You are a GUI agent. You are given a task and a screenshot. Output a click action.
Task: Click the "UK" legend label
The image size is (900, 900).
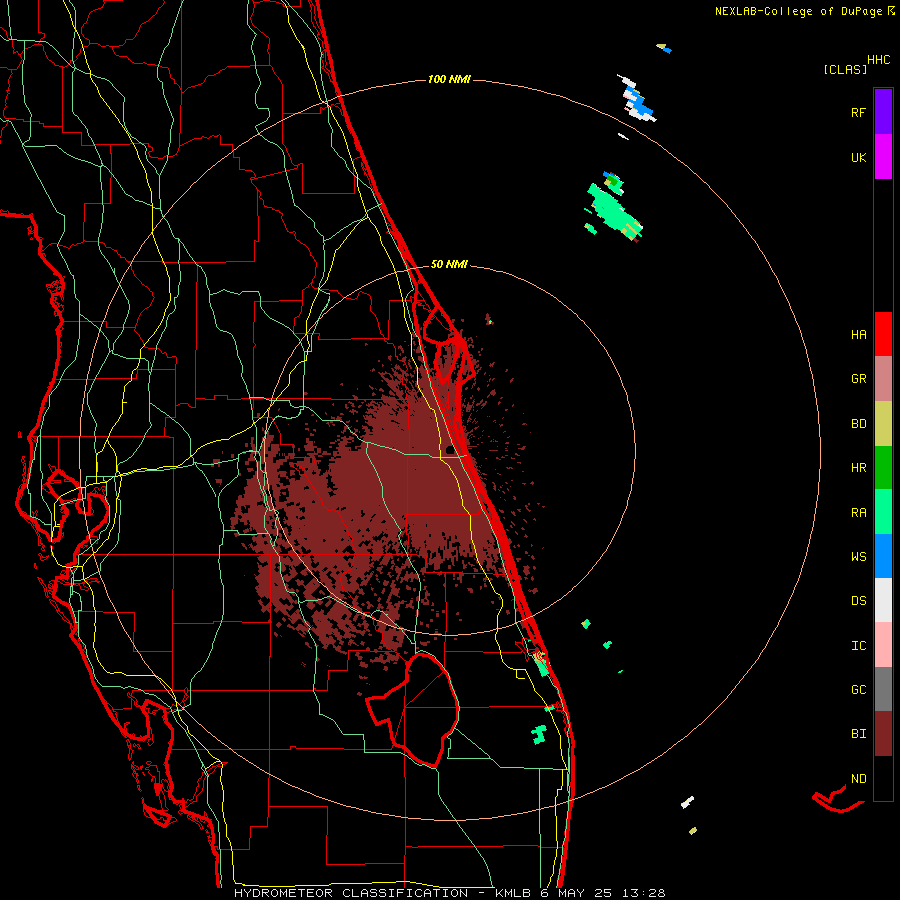coord(858,158)
